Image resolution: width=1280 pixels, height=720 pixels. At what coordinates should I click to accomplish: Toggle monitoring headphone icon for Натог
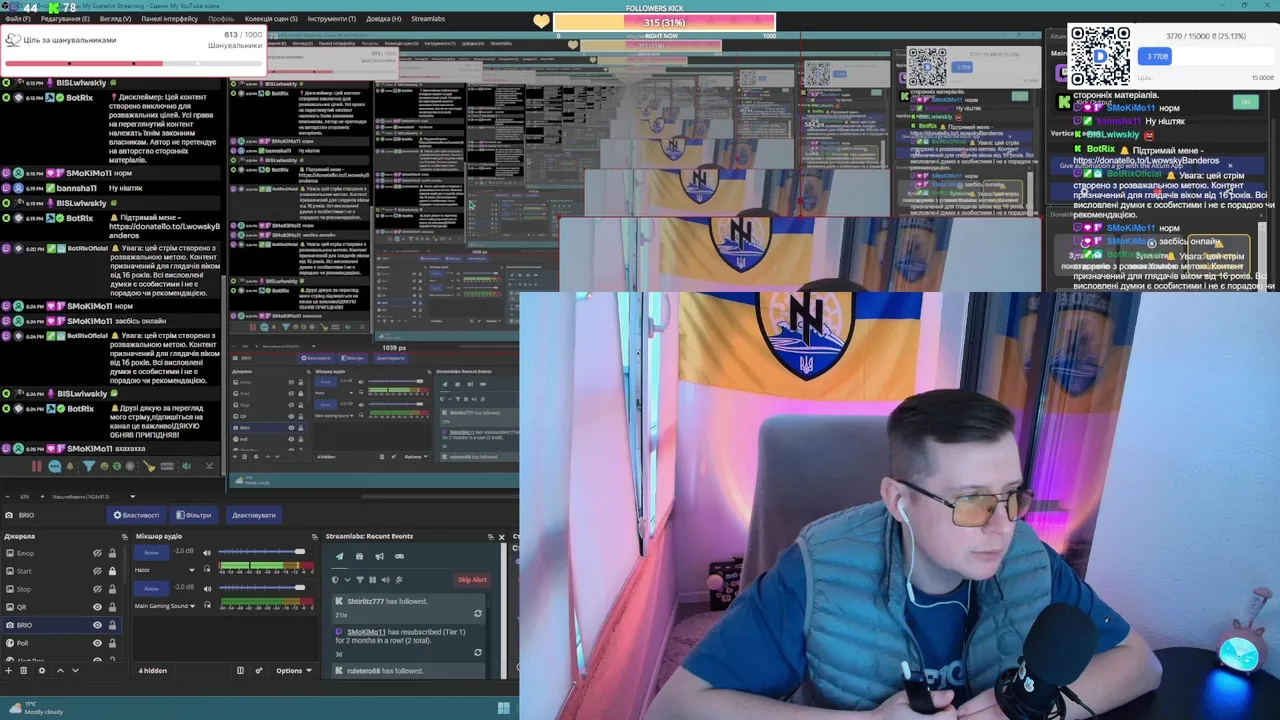click(x=207, y=570)
